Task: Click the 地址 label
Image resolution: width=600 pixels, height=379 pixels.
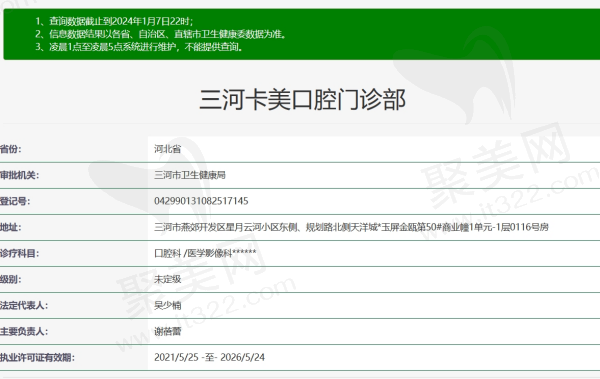Action: 10,227
